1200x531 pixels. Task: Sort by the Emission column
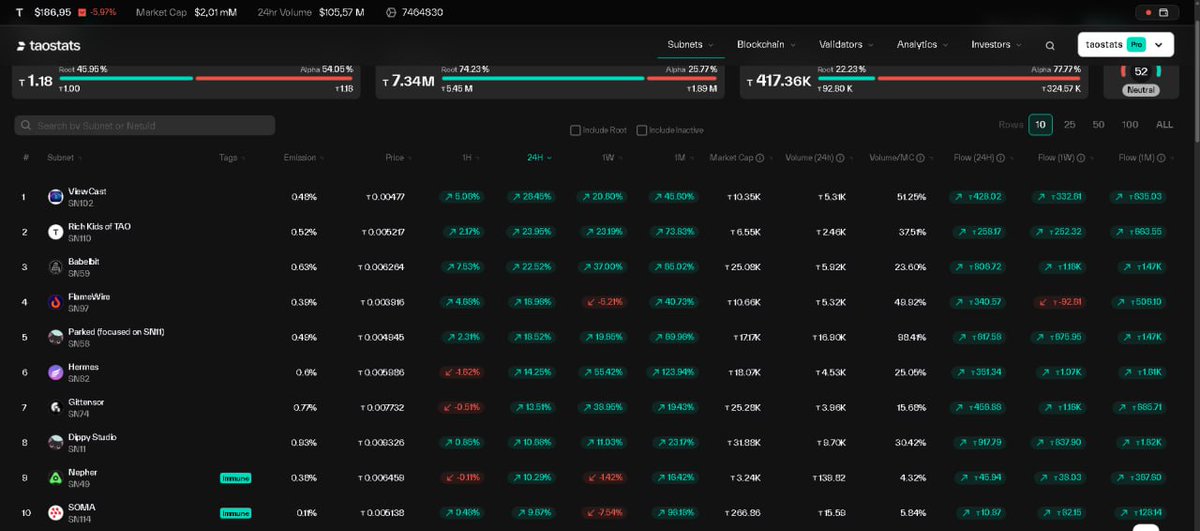point(303,158)
